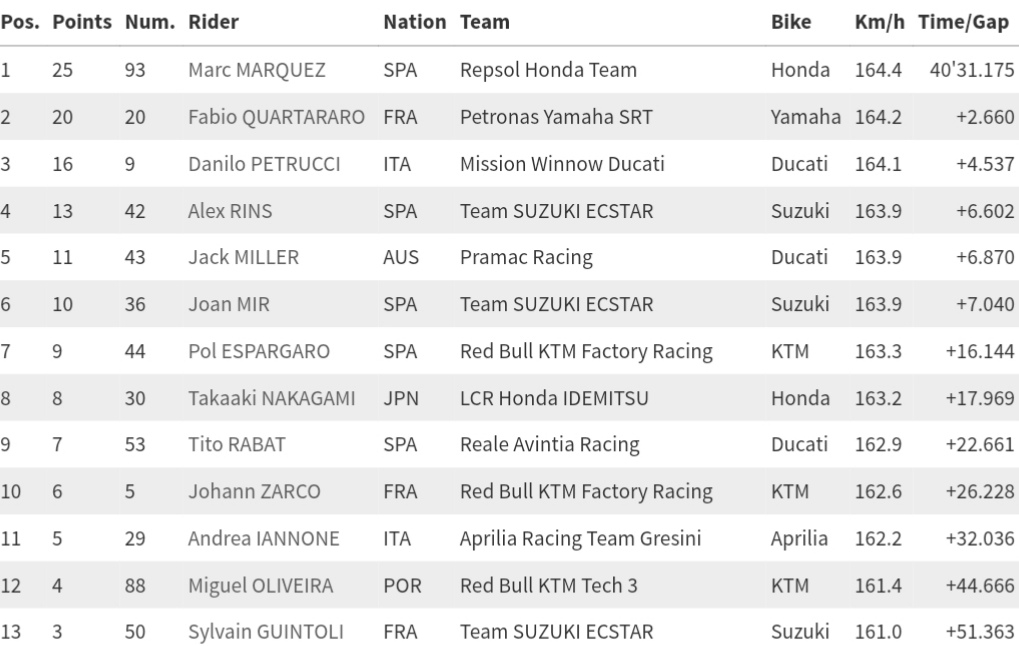Click Tito RABAT rider name
This screenshot has width=1019, height=646.
[235, 445]
